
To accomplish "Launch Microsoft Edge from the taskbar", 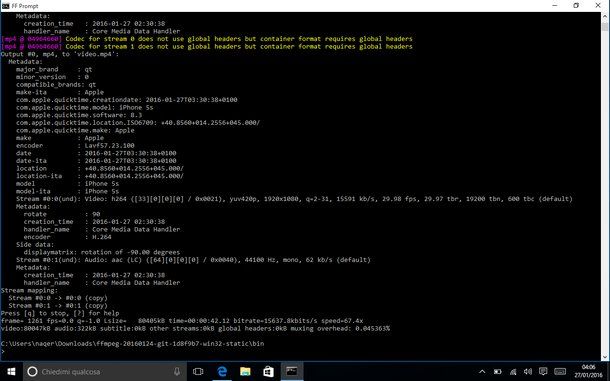I will (222, 372).
